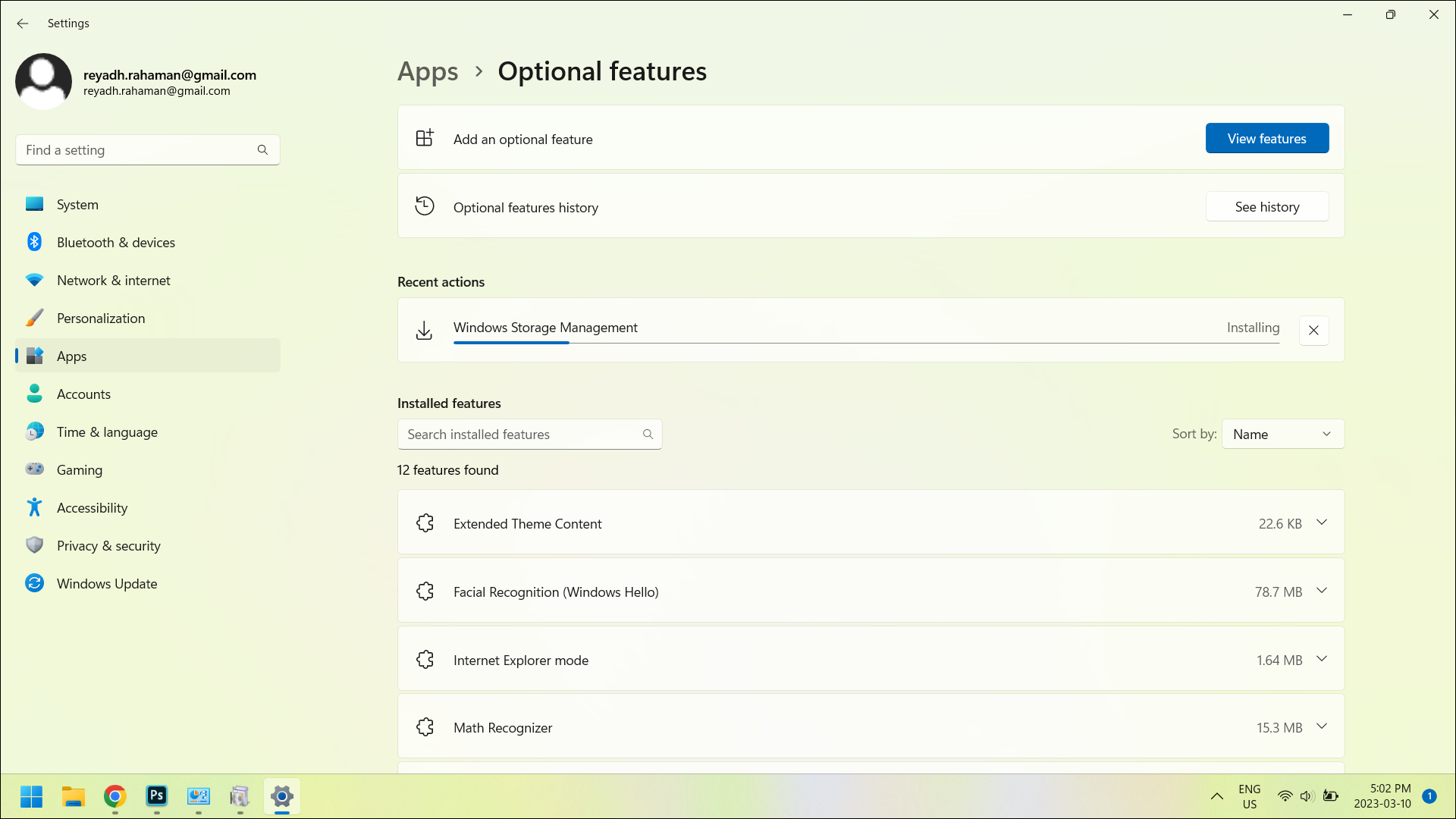Click the Windows Update icon
The height and width of the screenshot is (819, 1456).
(x=35, y=584)
